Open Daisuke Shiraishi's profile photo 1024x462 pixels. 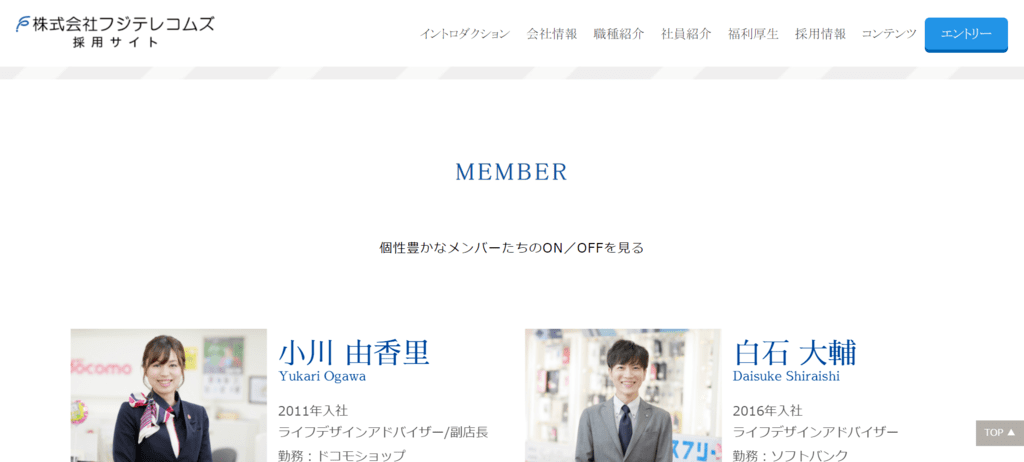tap(623, 395)
